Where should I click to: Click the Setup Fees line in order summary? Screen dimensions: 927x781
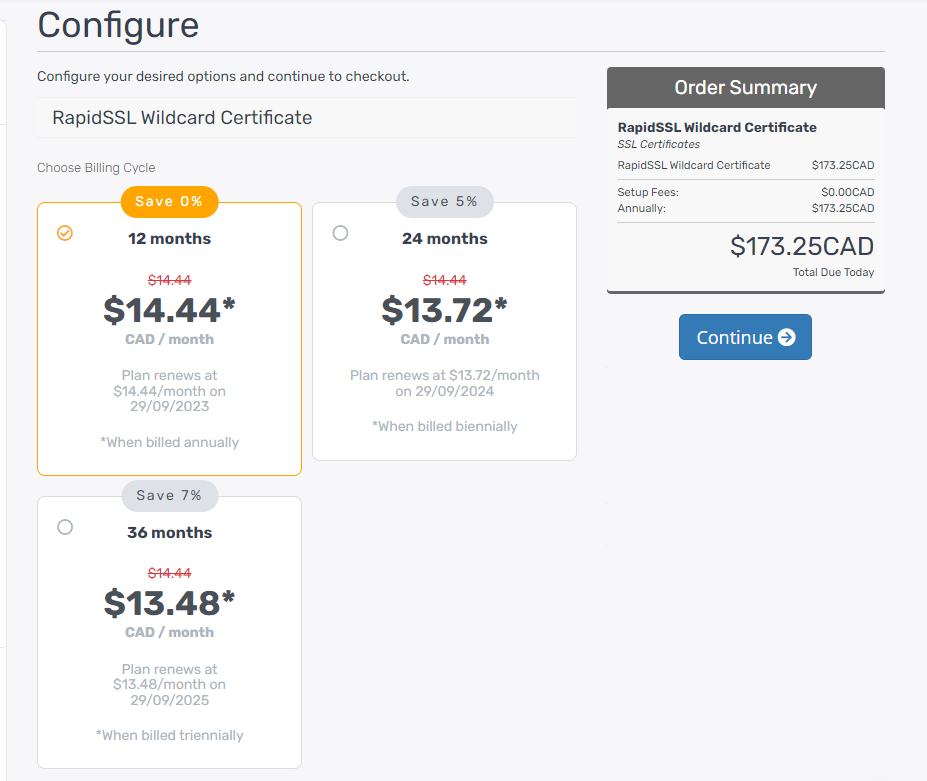[x=648, y=192]
